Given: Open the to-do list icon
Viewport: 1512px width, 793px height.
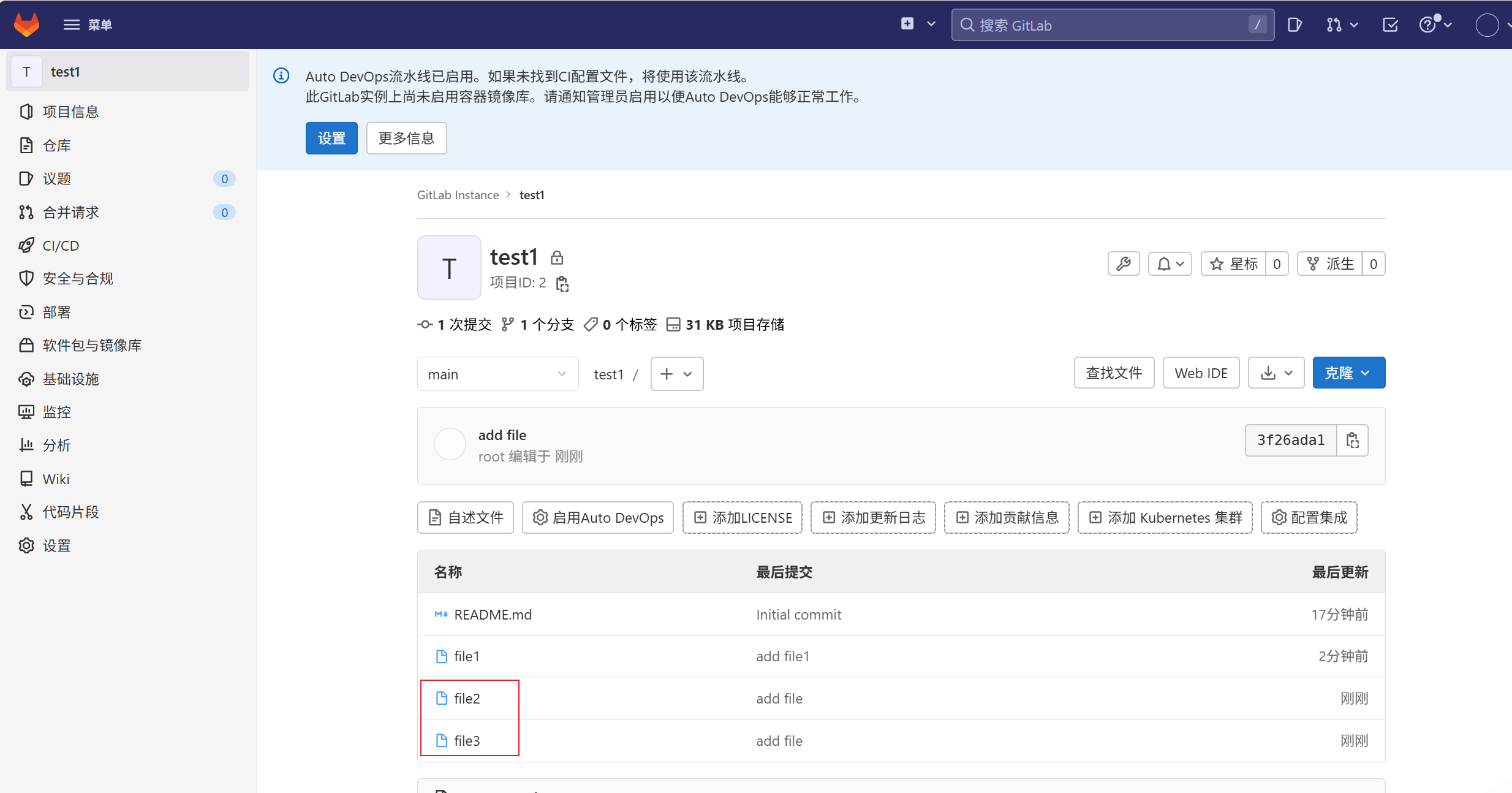Looking at the screenshot, I should click(1390, 25).
